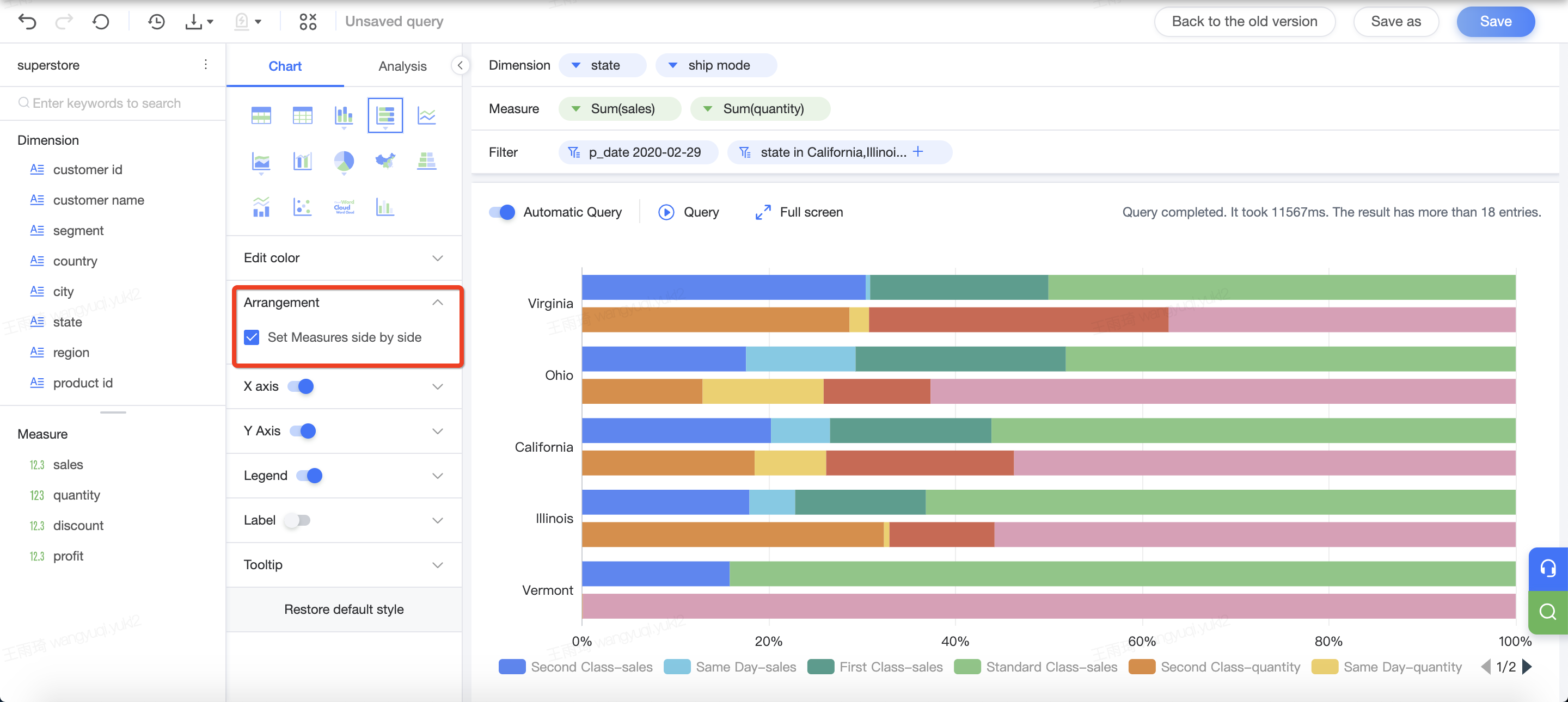The width and height of the screenshot is (1568, 702).
Task: Select the detail table chart type
Action: 303,115
